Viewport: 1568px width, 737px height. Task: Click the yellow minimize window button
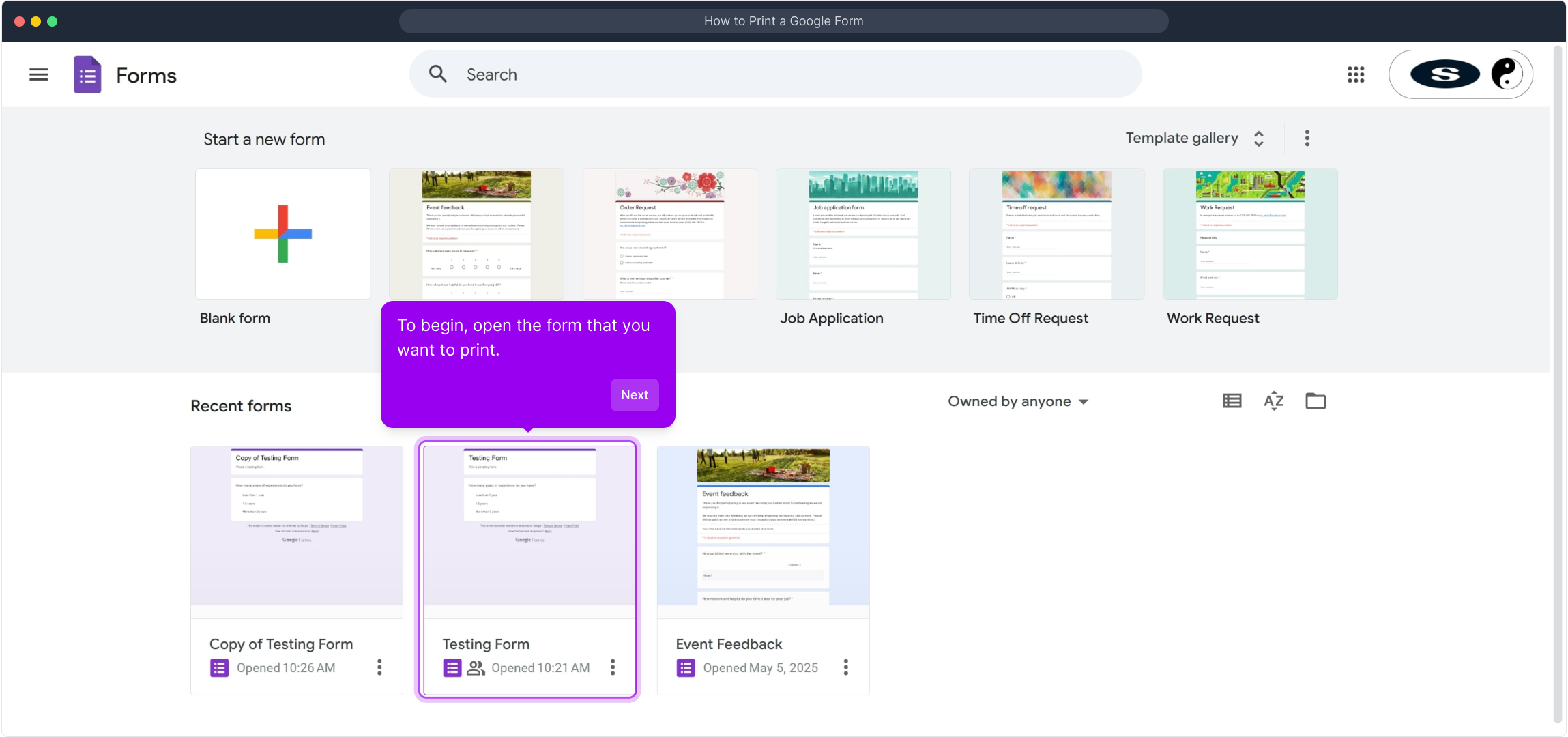click(x=35, y=21)
